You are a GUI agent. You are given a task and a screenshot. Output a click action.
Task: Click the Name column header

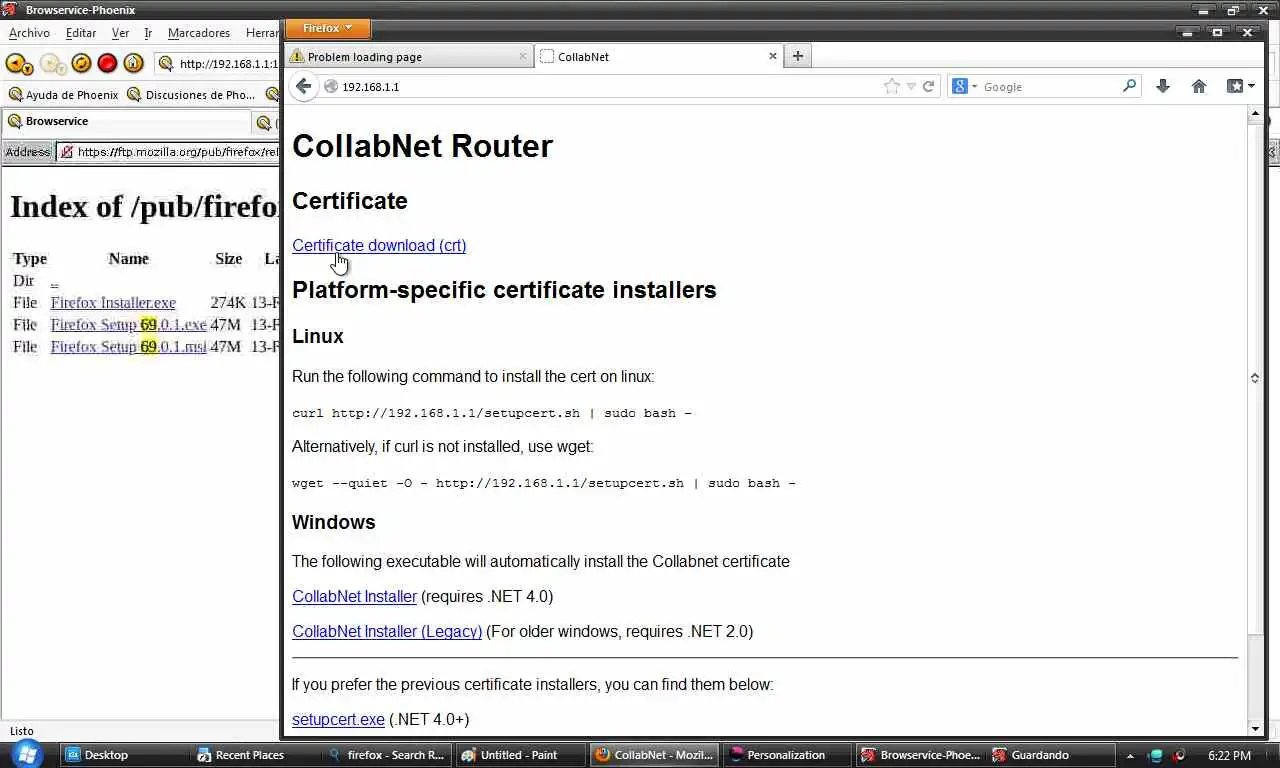128,259
